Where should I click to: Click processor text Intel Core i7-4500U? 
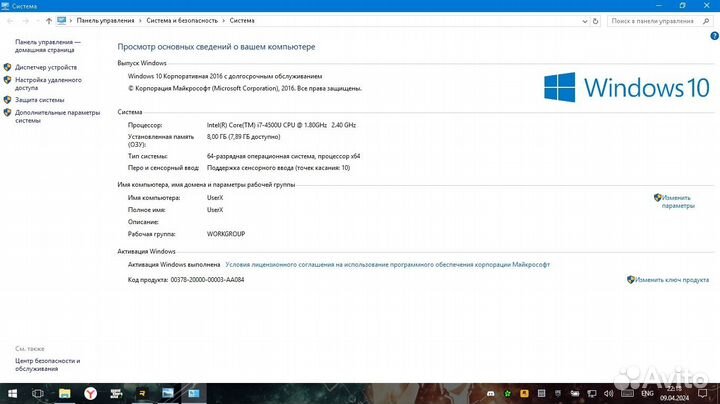click(x=281, y=125)
